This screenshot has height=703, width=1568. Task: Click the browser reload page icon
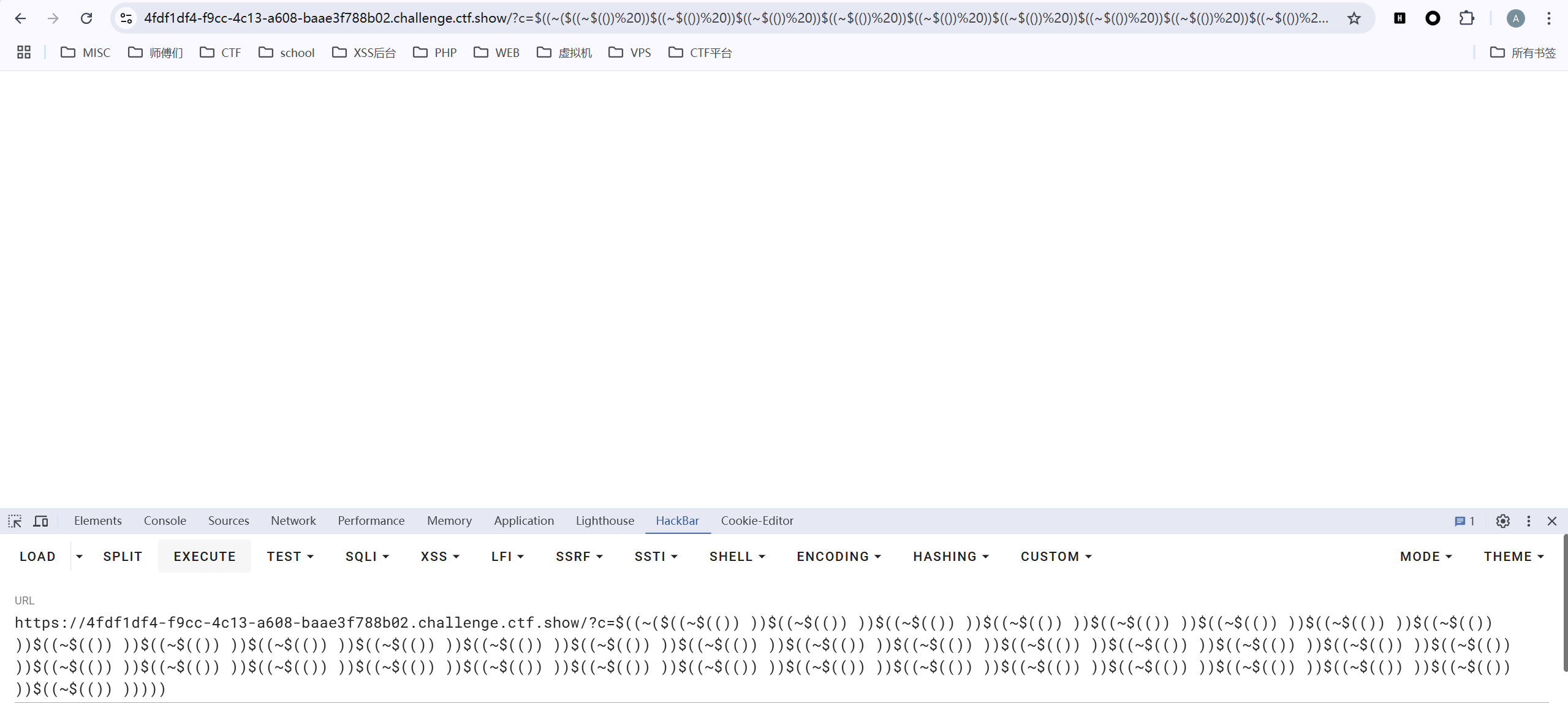(86, 18)
